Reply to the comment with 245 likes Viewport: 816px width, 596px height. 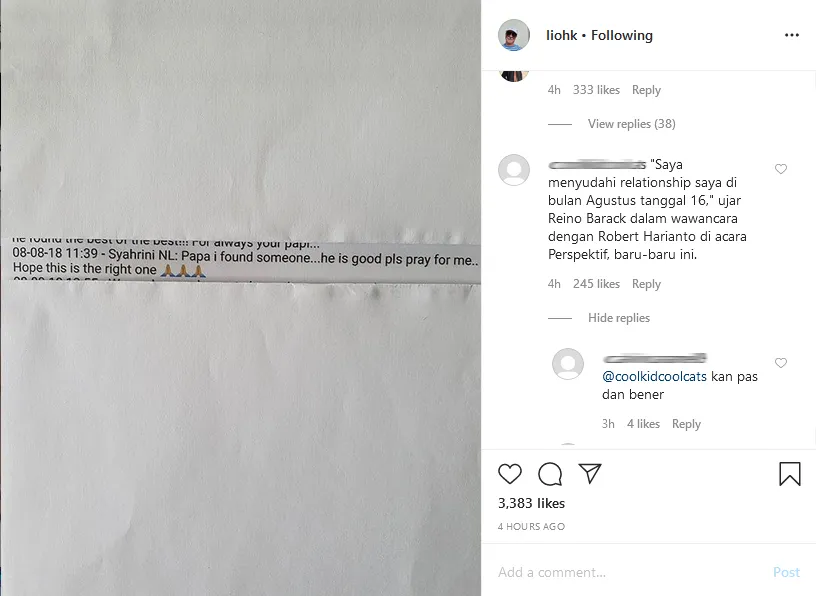click(646, 284)
